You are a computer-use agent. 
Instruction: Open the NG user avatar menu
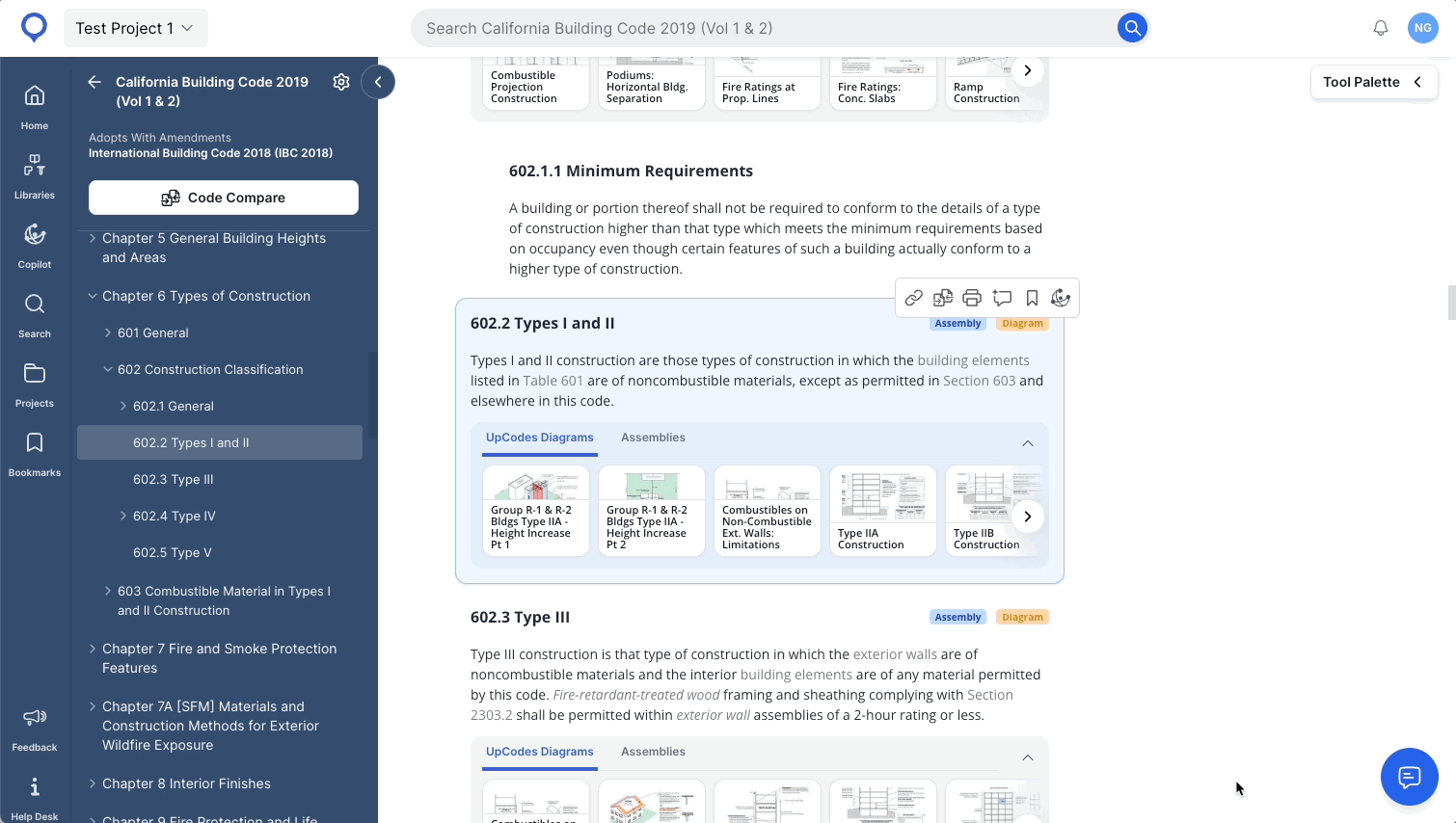point(1423,28)
